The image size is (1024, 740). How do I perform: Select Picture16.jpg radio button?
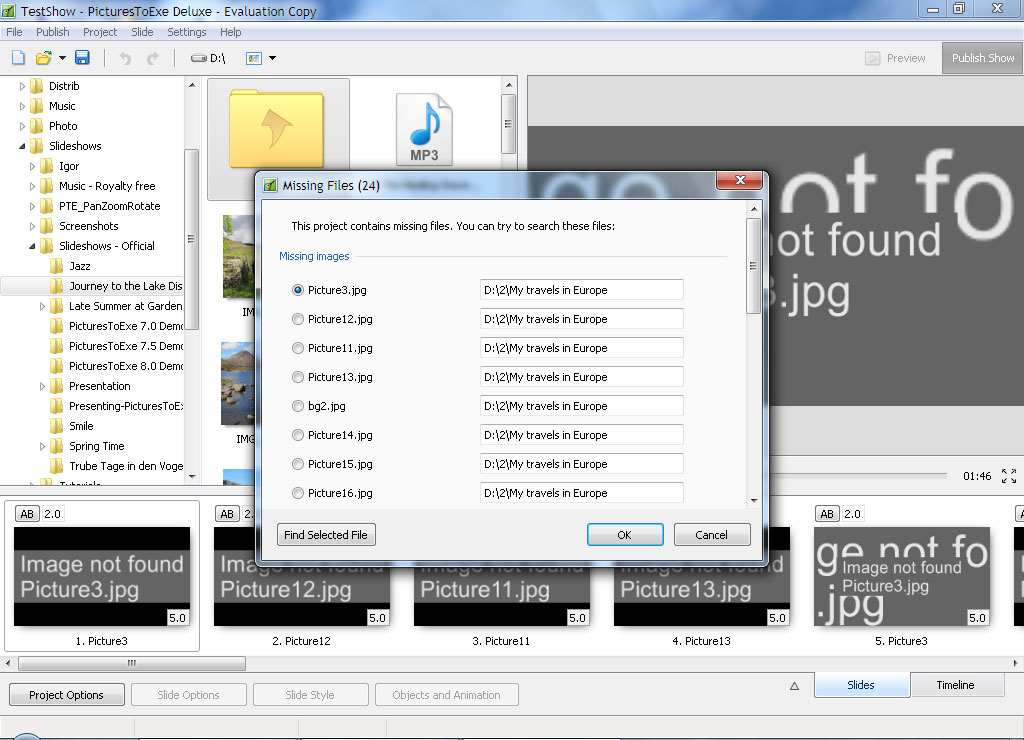298,493
